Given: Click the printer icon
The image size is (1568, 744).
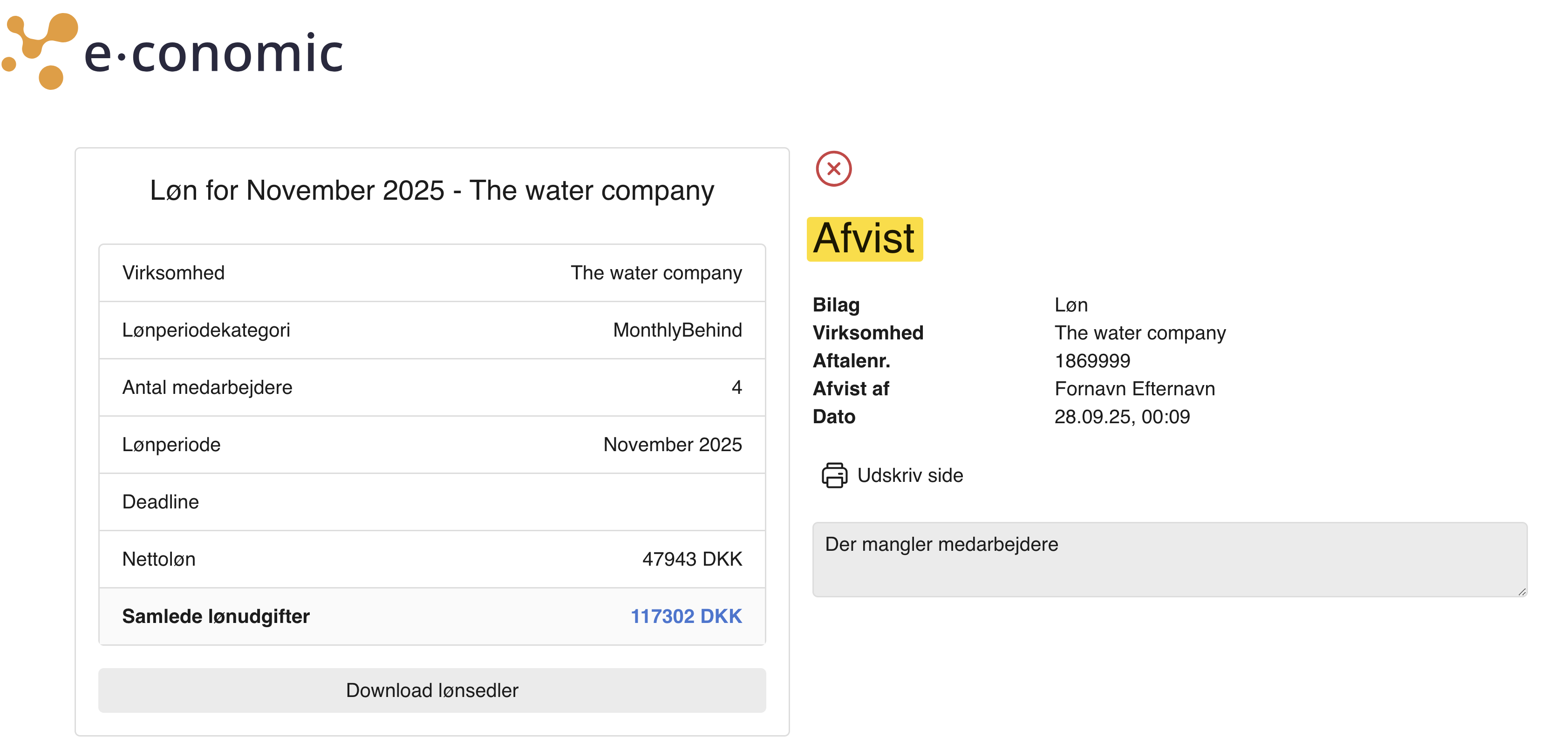Looking at the screenshot, I should tap(834, 475).
